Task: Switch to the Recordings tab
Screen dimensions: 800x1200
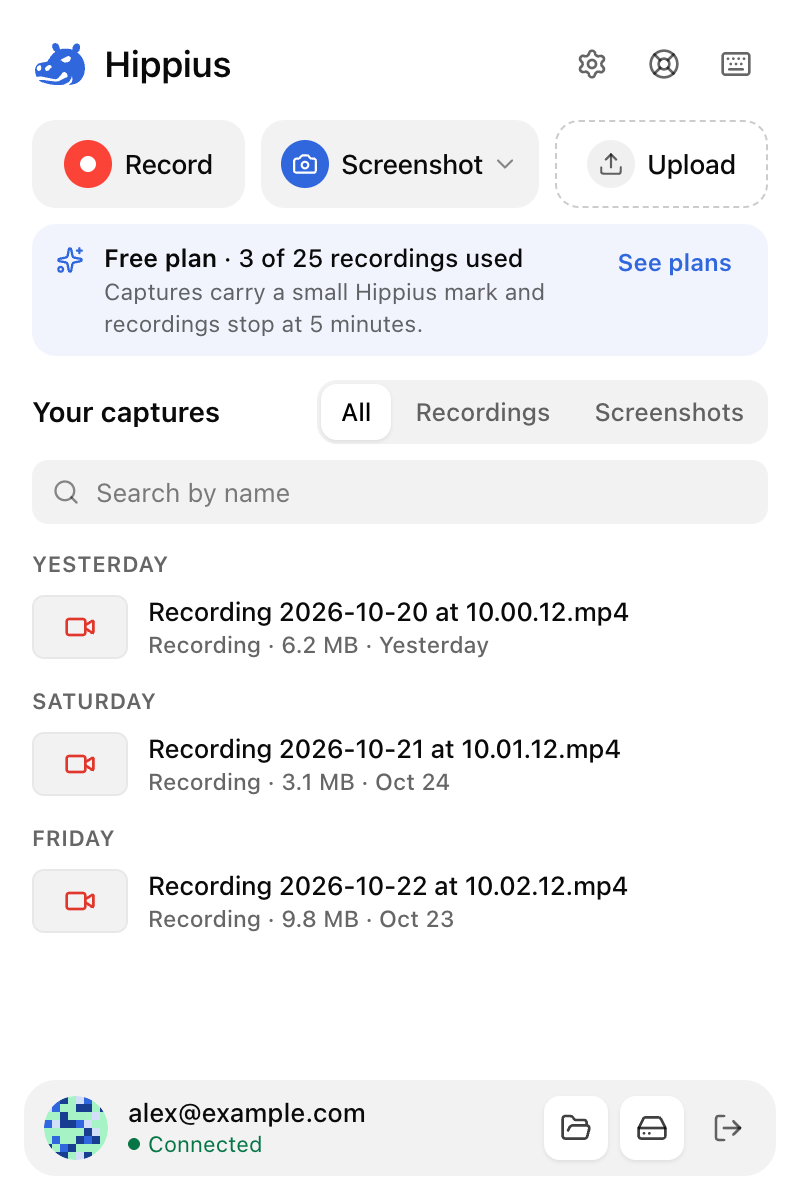Action: click(x=483, y=412)
